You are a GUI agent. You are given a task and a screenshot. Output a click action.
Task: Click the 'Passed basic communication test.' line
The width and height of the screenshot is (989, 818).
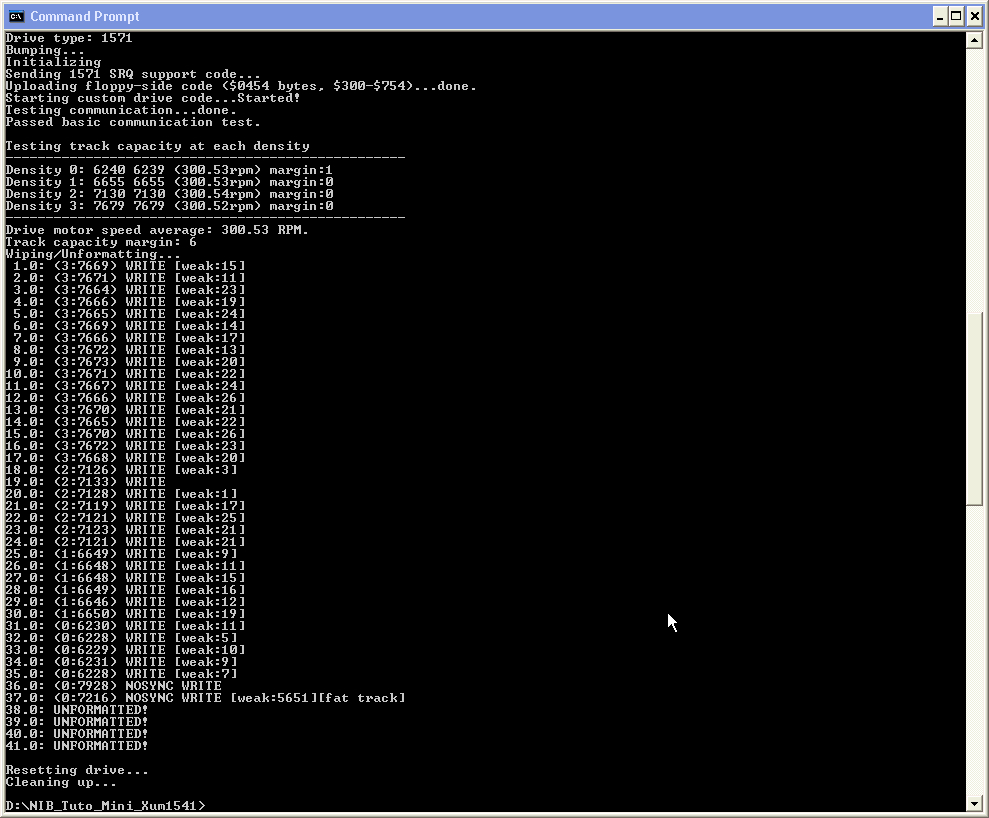132,122
